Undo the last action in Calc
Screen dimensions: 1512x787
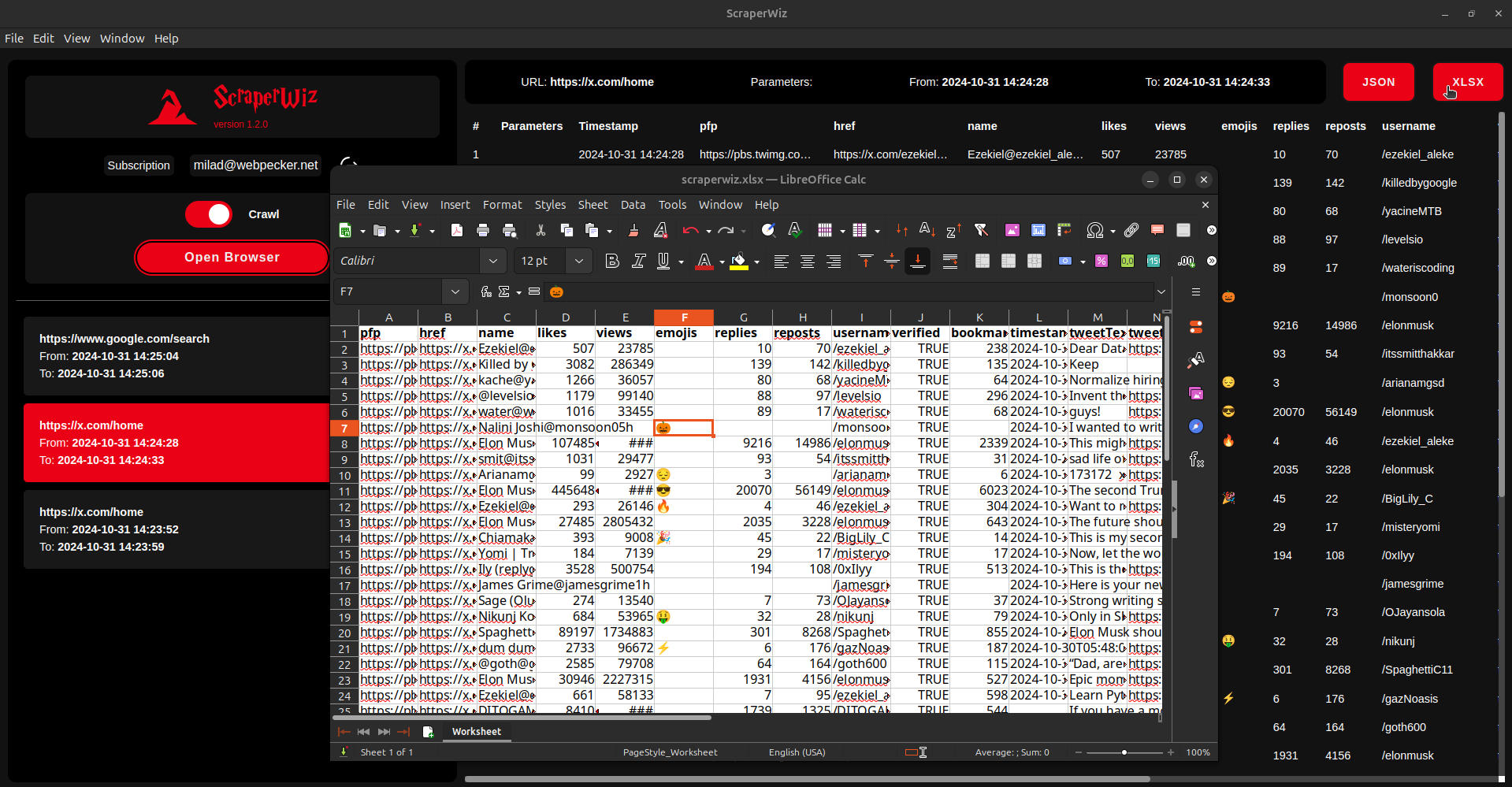click(691, 230)
